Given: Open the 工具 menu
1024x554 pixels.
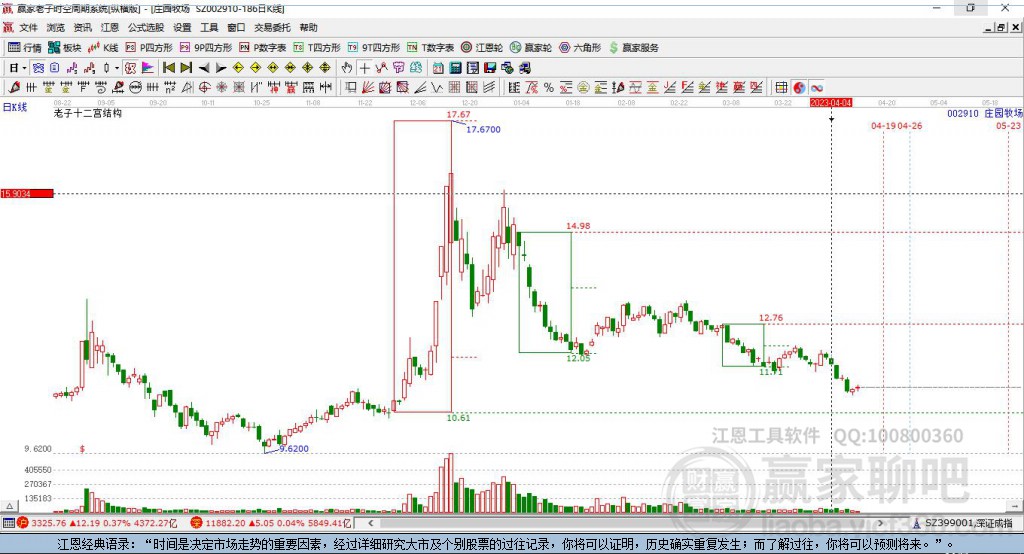Looking at the screenshot, I should click(209, 27).
